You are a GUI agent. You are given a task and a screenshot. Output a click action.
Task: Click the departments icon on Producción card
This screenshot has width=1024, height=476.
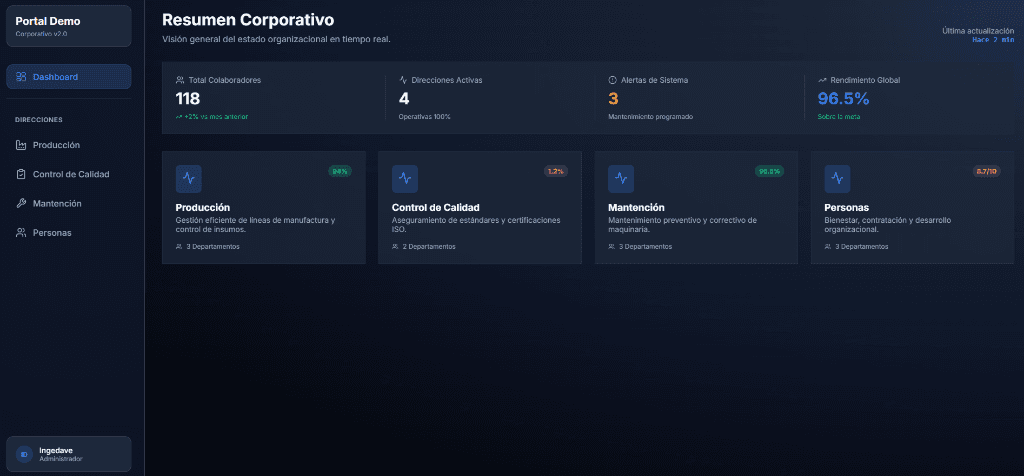point(179,247)
